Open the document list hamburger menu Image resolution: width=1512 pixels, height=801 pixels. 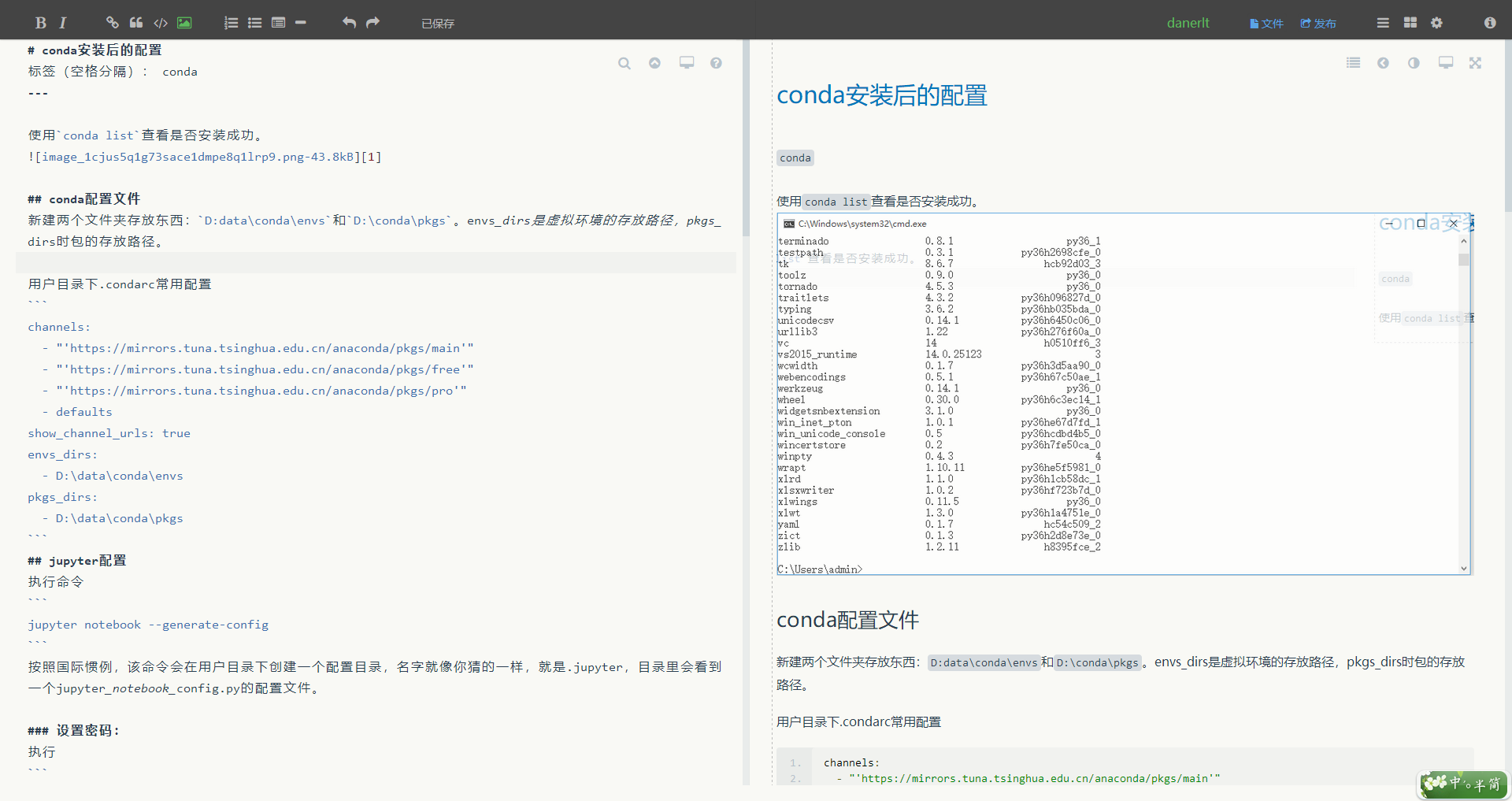(x=1383, y=23)
